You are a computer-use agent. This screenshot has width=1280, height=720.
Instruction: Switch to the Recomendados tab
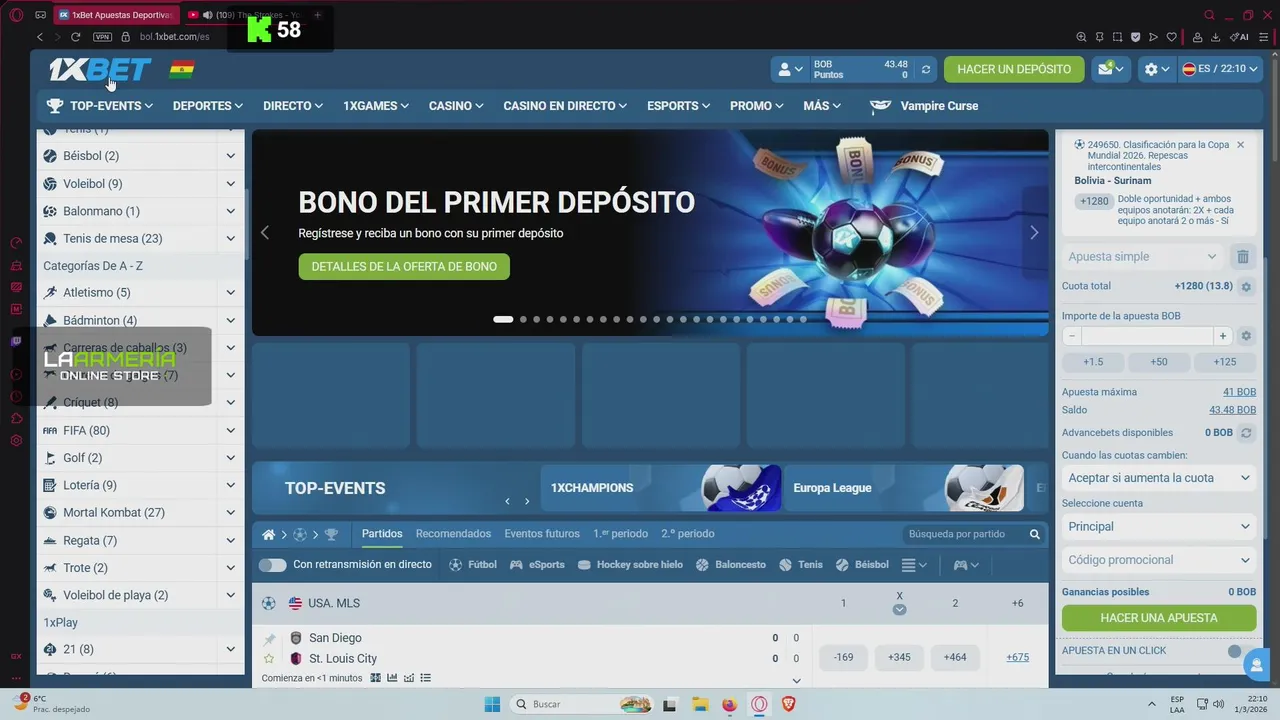(453, 534)
